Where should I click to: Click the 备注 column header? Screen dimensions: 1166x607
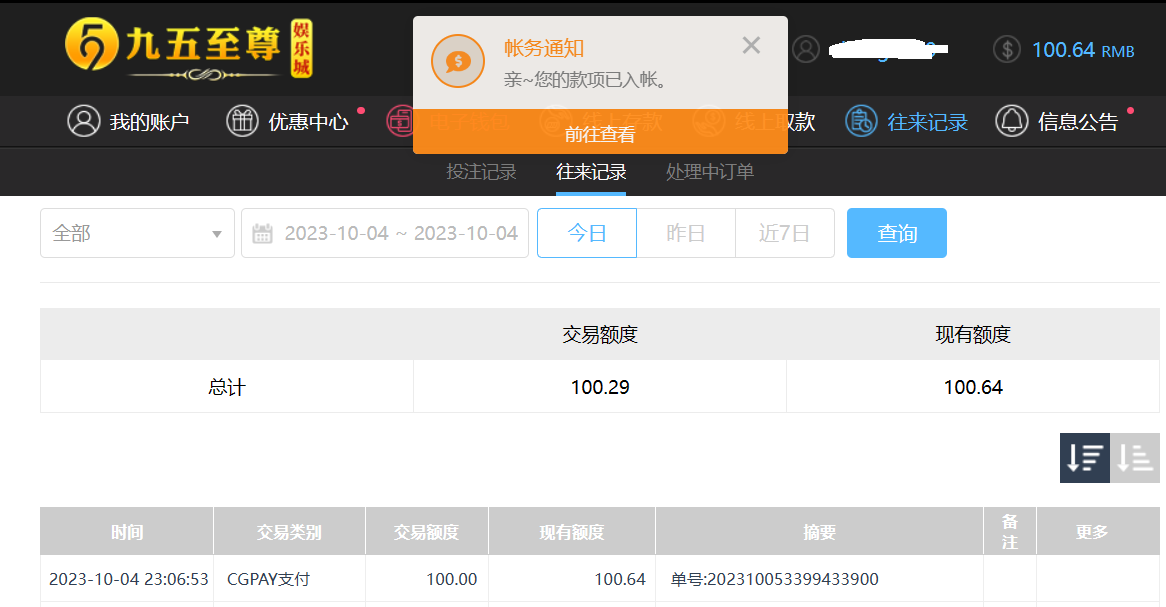(1010, 532)
